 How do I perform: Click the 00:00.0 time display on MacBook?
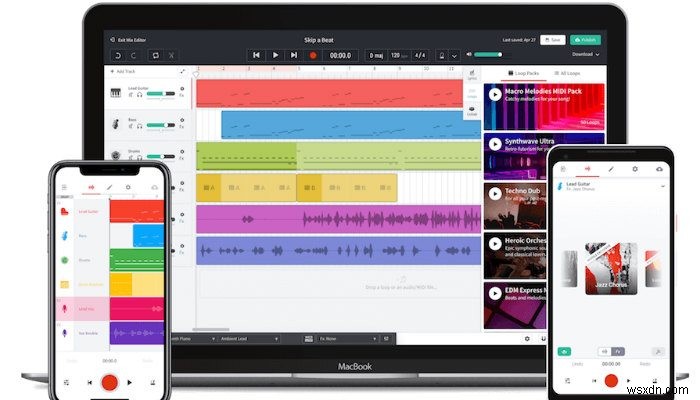click(340, 55)
